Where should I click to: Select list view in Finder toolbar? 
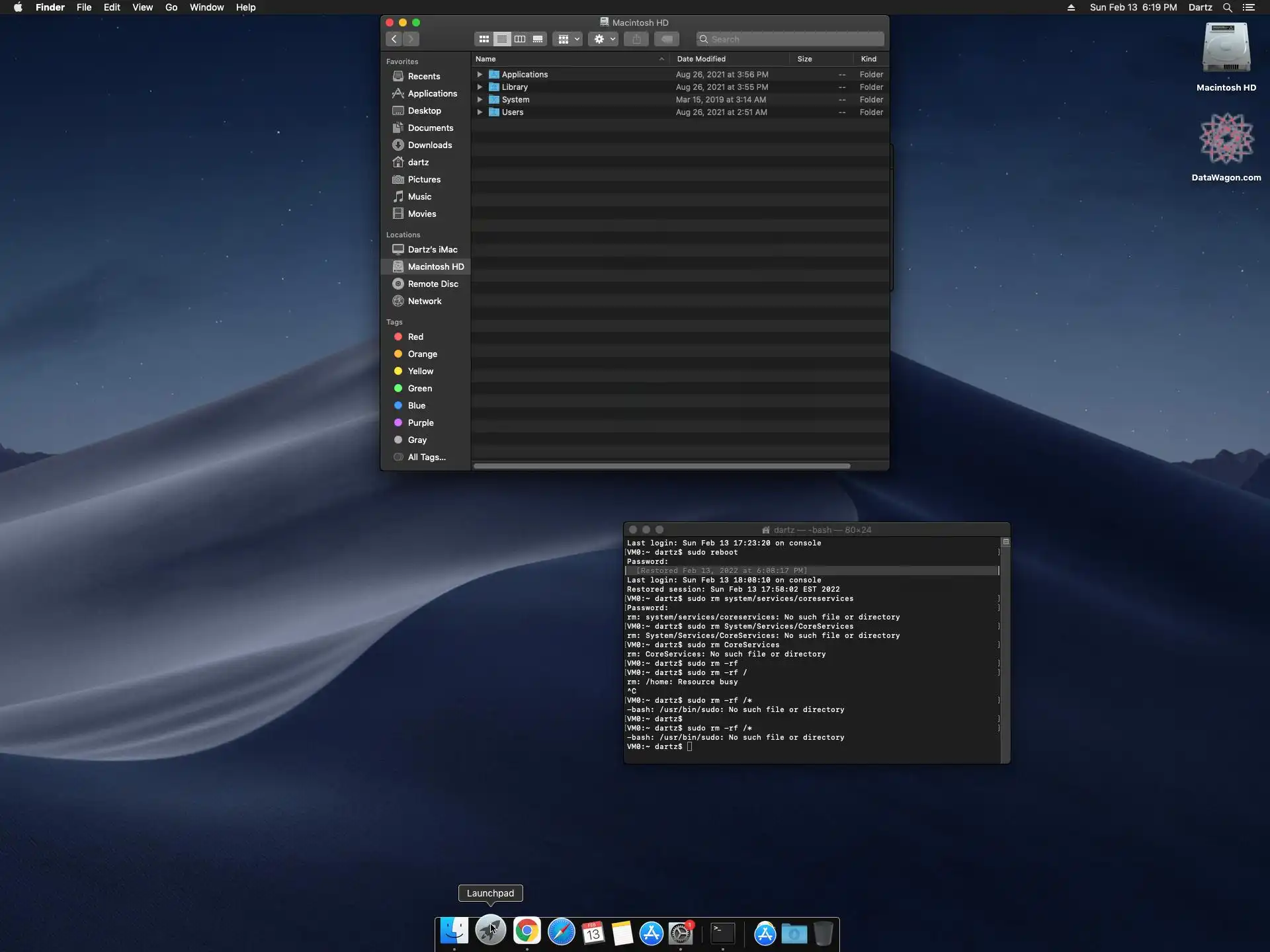pyautogui.click(x=502, y=39)
